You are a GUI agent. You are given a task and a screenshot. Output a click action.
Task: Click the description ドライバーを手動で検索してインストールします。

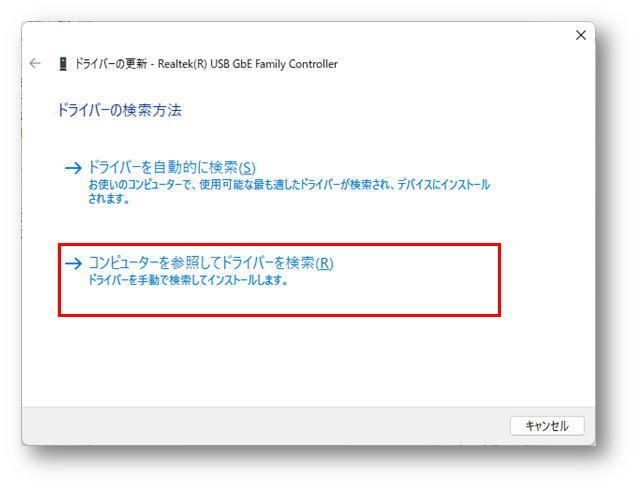[x=188, y=280]
